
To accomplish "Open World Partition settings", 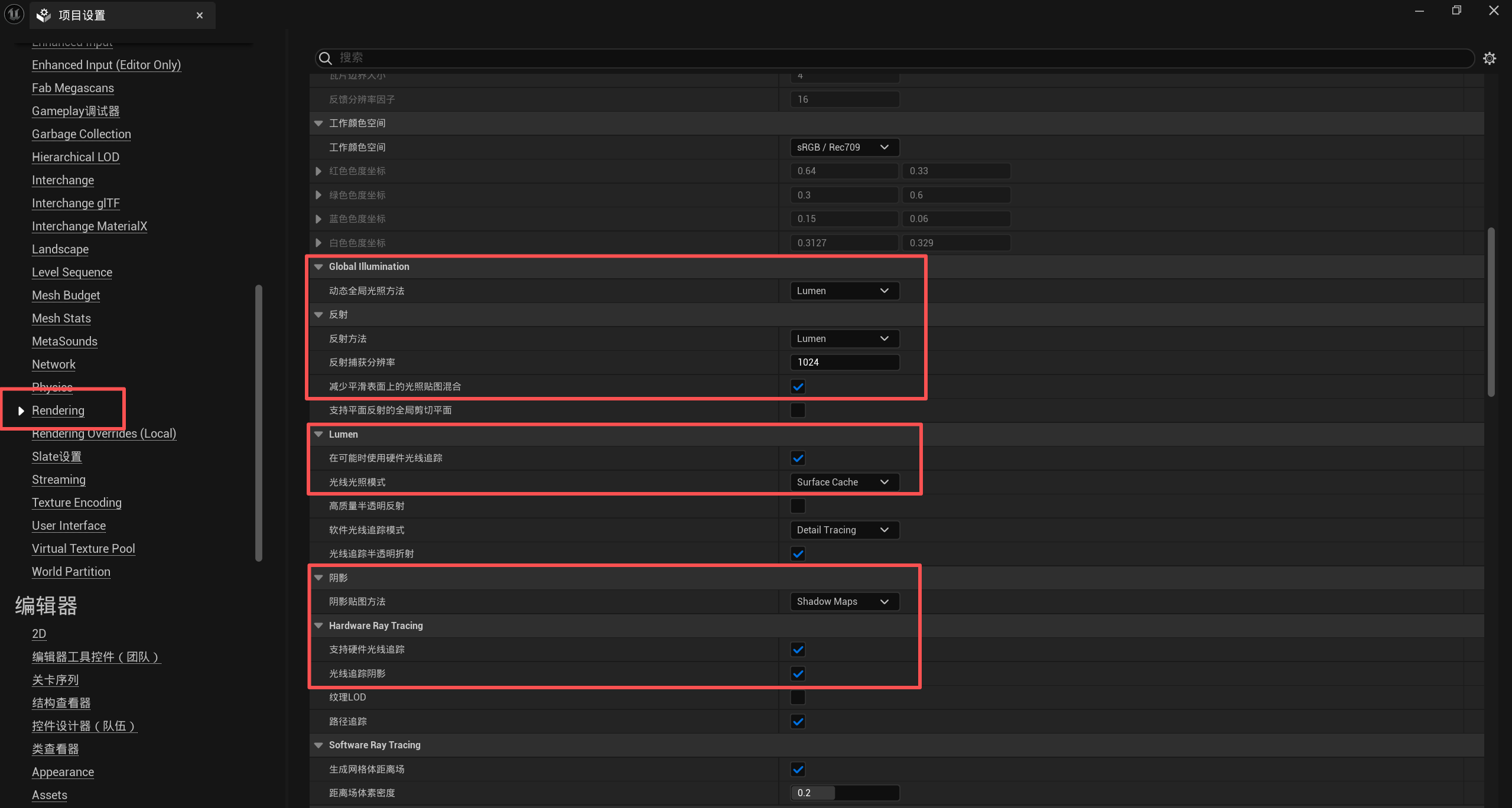I will tap(71, 572).
